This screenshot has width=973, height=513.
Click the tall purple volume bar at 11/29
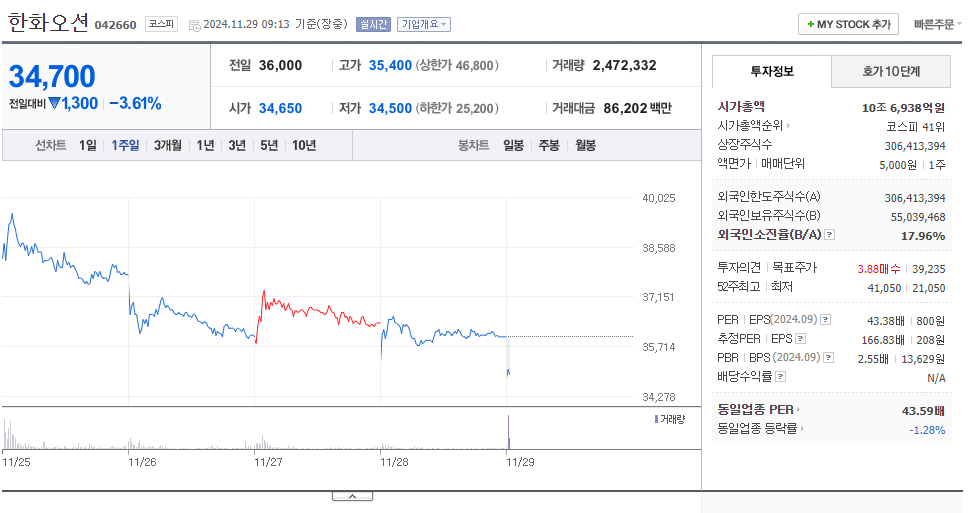pyautogui.click(x=509, y=432)
